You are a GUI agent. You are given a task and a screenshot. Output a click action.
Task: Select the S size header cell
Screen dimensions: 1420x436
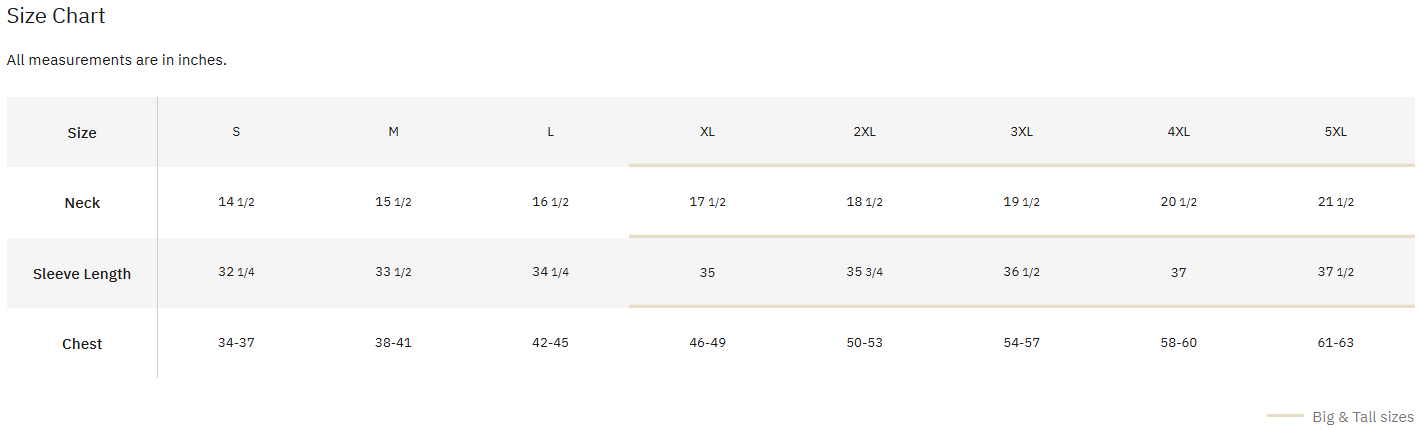236,132
